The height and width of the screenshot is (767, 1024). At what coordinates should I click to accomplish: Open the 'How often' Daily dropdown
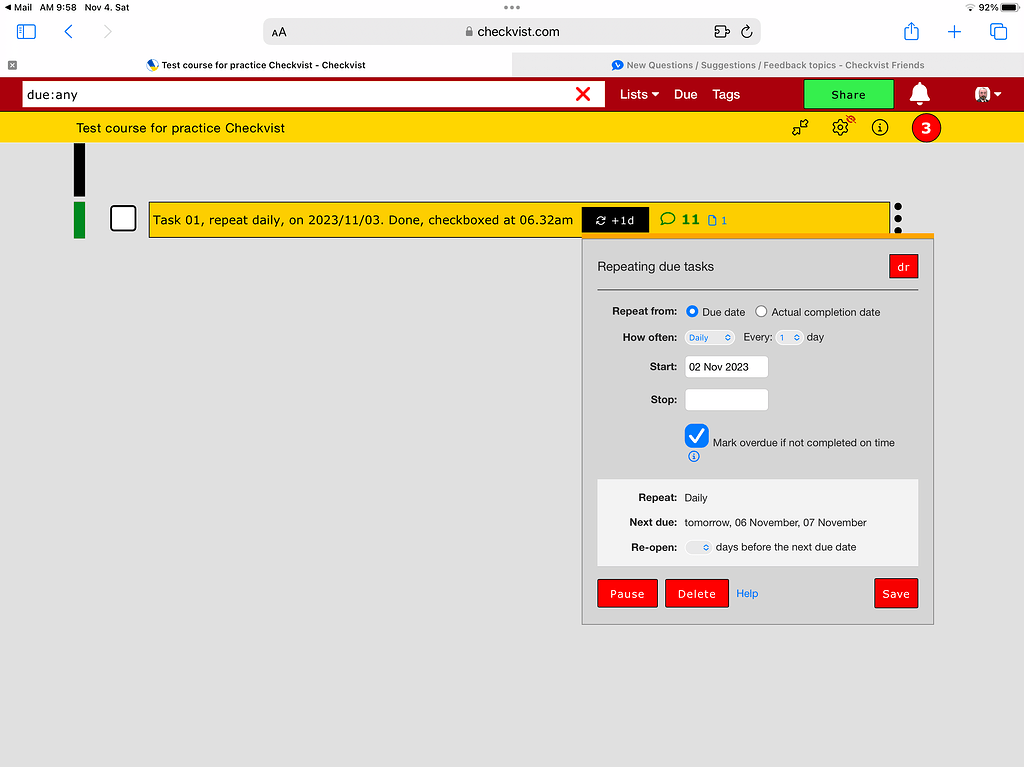[x=709, y=338]
